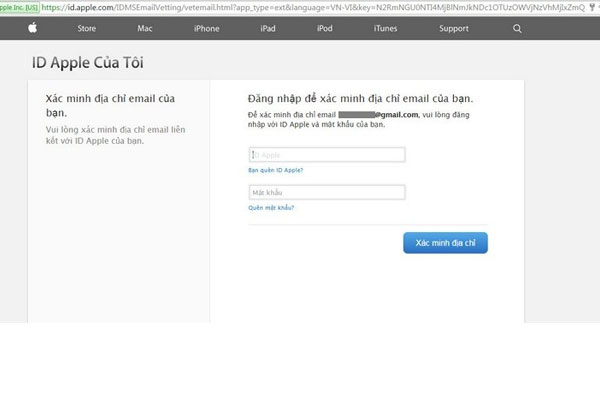The width and height of the screenshot is (600, 400).
Task: Click the key icon in address bar
Action: pyautogui.click(x=592, y=7)
